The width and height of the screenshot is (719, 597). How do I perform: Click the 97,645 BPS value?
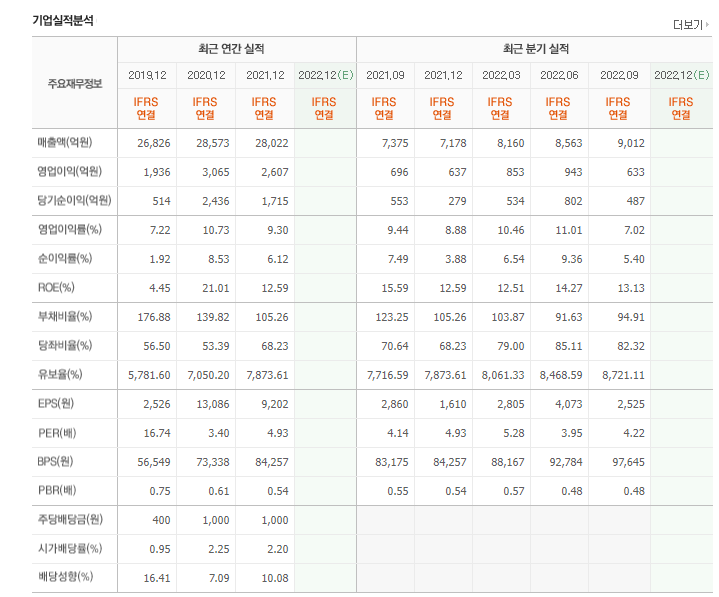point(628,462)
